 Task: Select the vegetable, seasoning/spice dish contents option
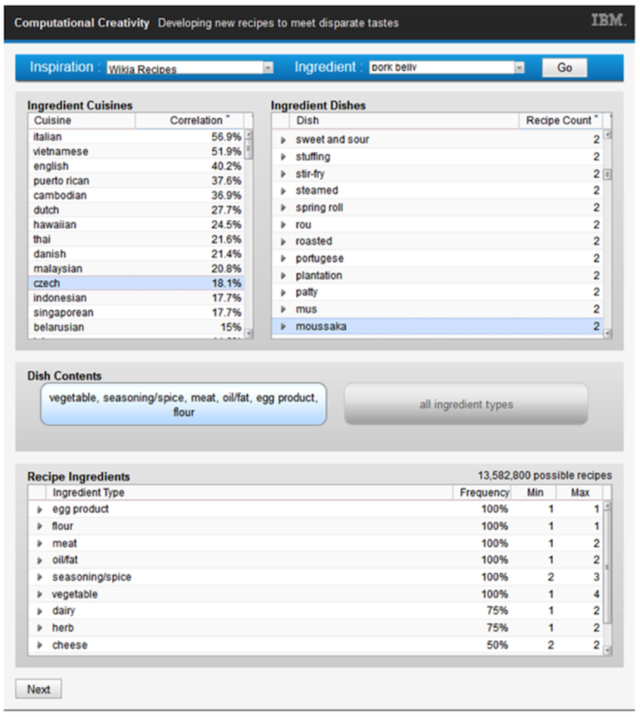coord(183,404)
